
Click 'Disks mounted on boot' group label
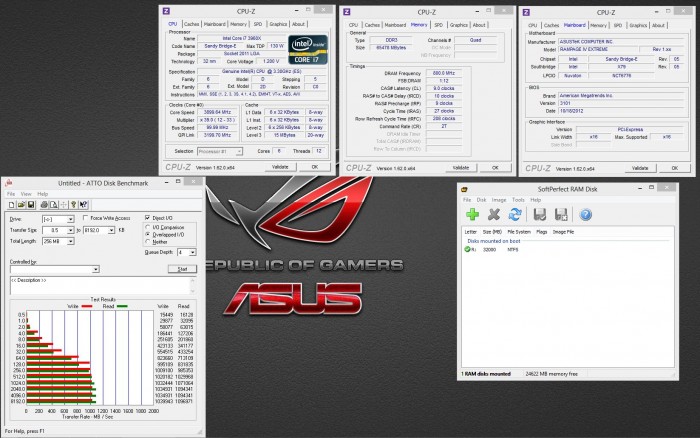(493, 241)
